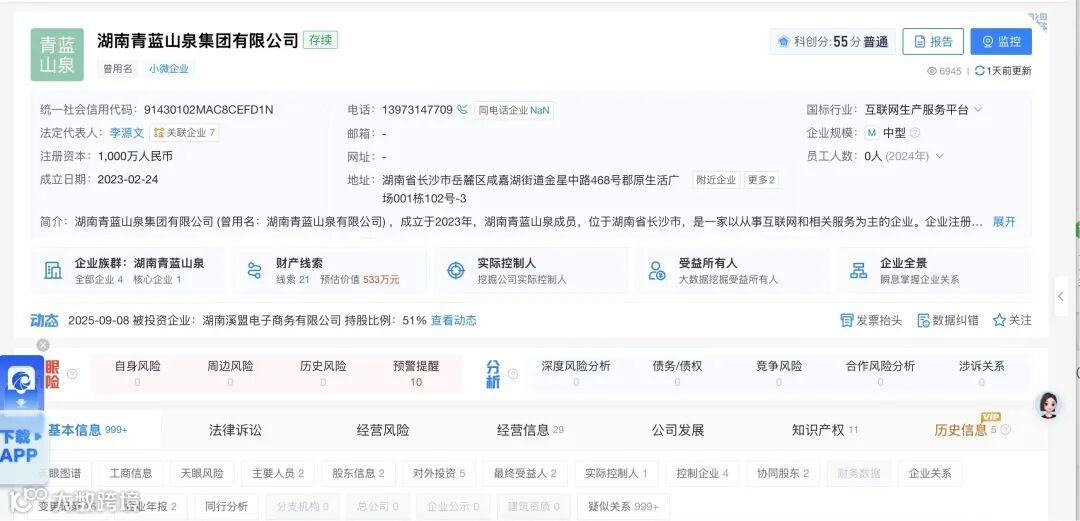The height and width of the screenshot is (521, 1080).
Task: Select 疑似关系 999+ sub-tab
Action: point(623,507)
